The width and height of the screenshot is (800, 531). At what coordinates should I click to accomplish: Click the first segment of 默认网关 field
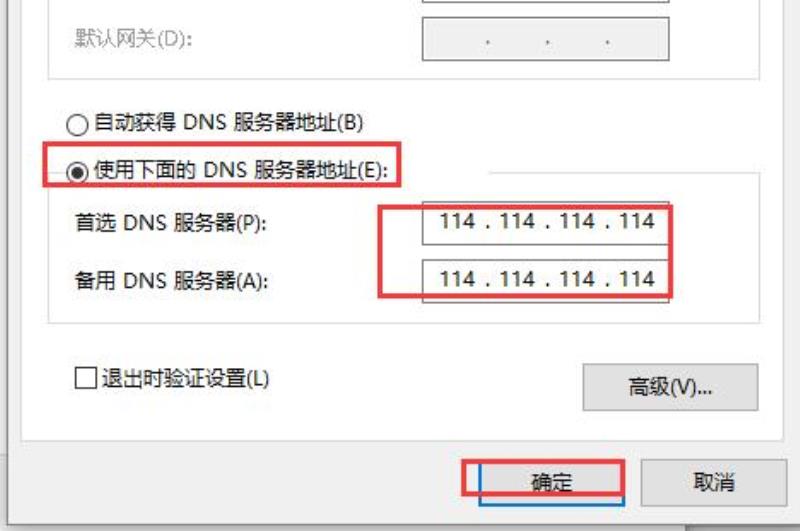pos(455,39)
